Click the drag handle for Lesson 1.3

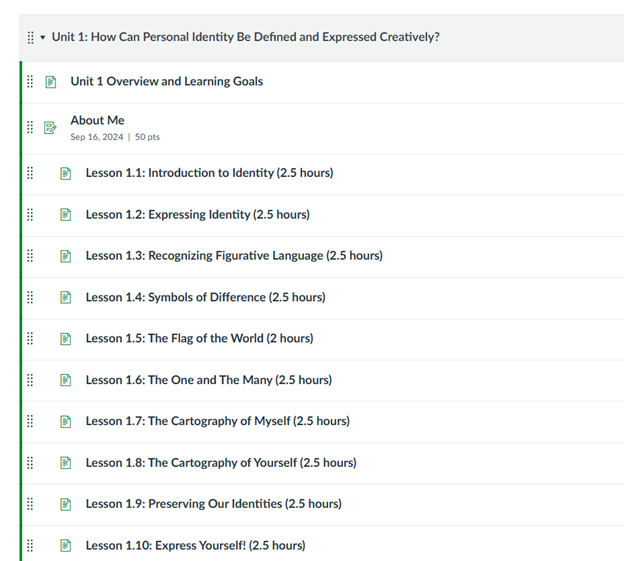(30, 256)
